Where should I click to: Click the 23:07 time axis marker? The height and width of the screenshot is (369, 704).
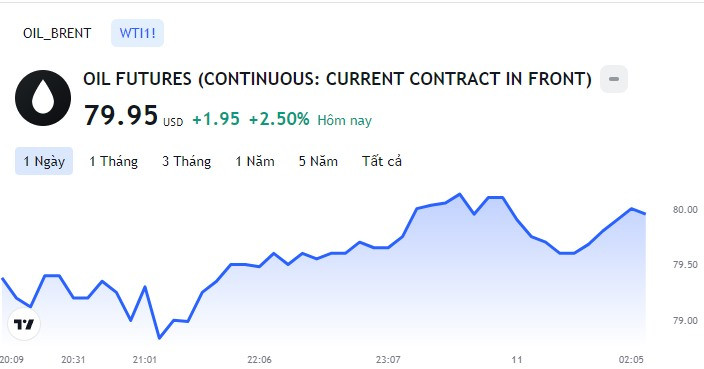click(388, 360)
